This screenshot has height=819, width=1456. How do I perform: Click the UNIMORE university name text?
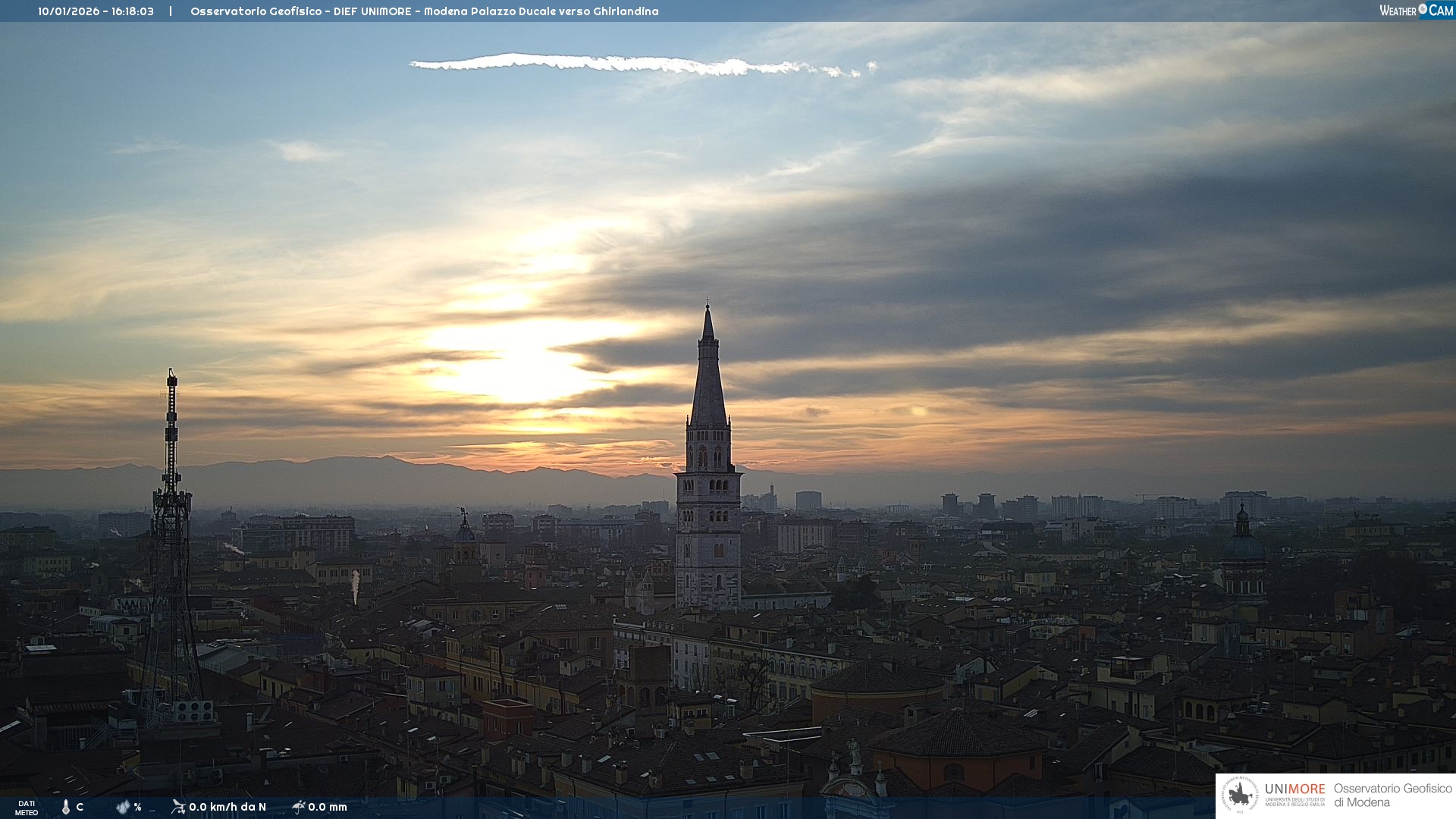pos(1294,789)
